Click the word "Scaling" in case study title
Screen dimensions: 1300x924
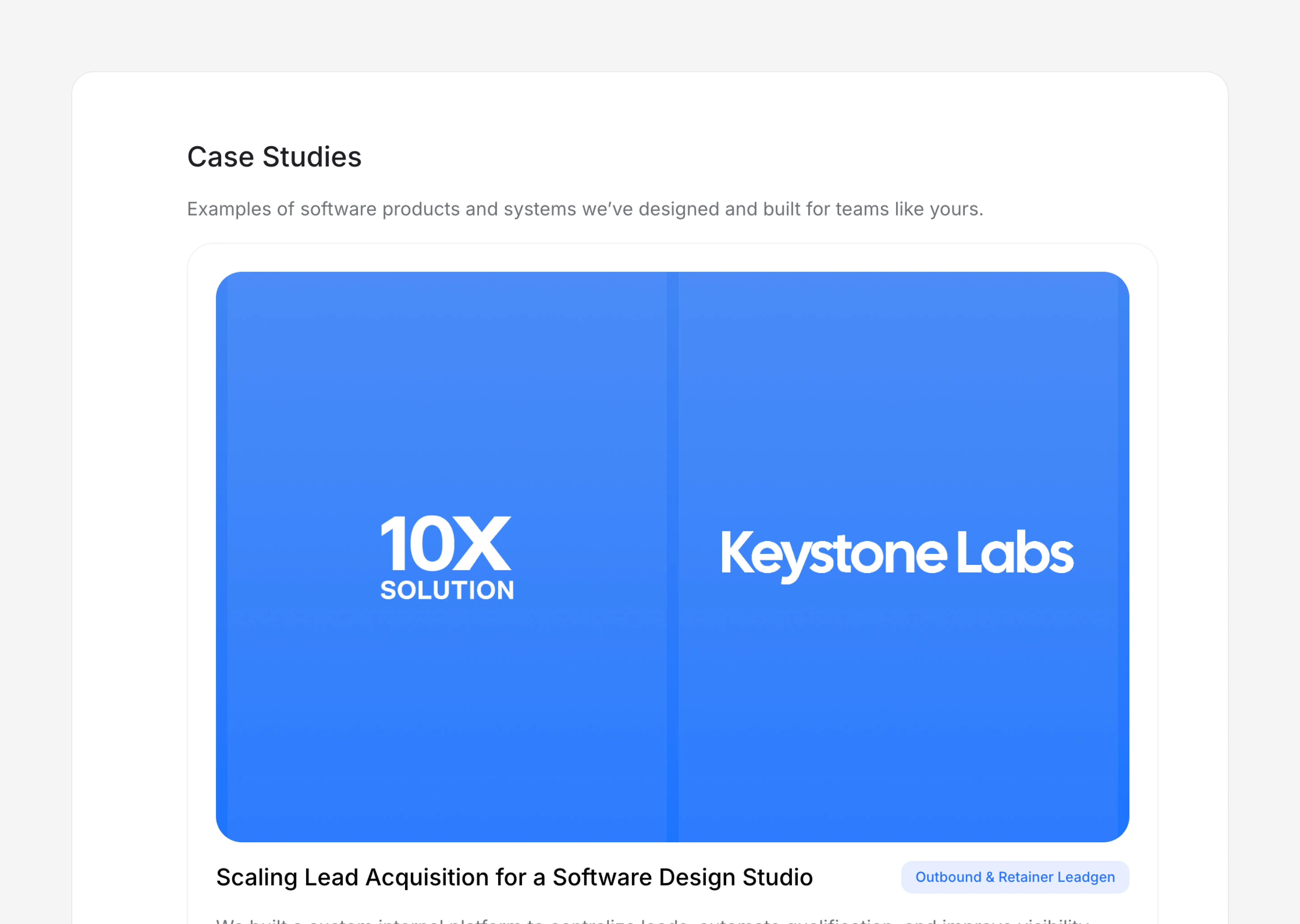pyautogui.click(x=256, y=877)
